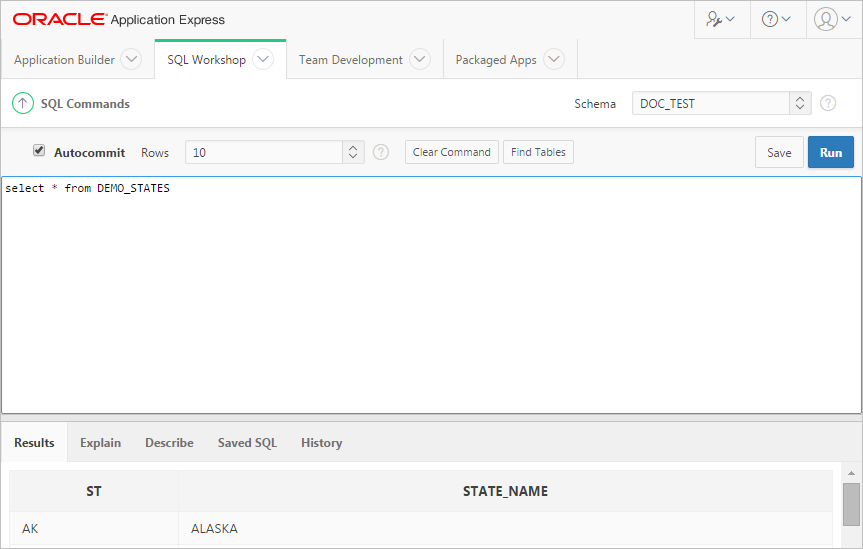Switch to the Explain tab
Image resolution: width=863 pixels, height=549 pixels.
point(100,443)
